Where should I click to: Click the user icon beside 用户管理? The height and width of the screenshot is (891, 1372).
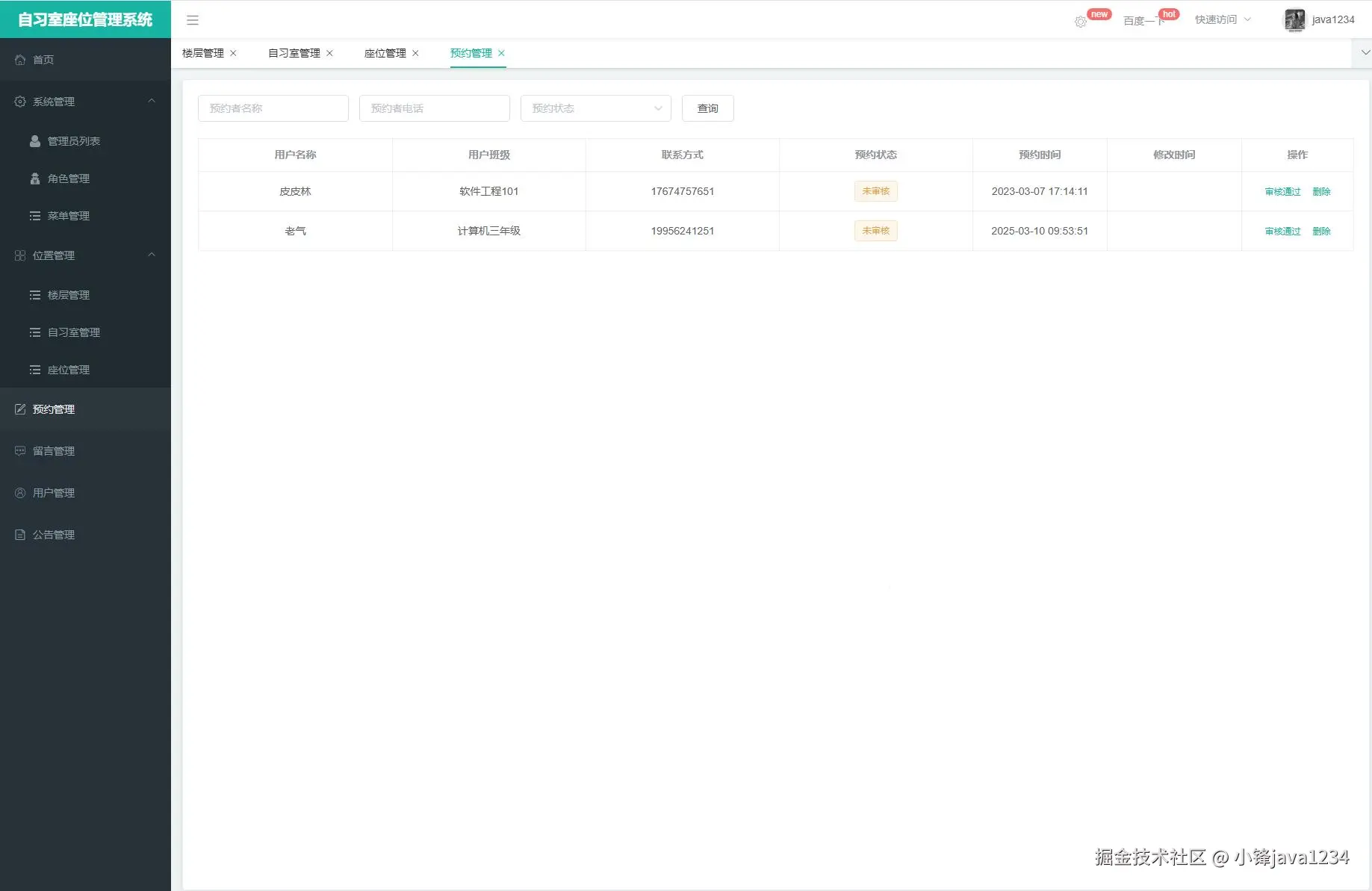click(x=20, y=493)
